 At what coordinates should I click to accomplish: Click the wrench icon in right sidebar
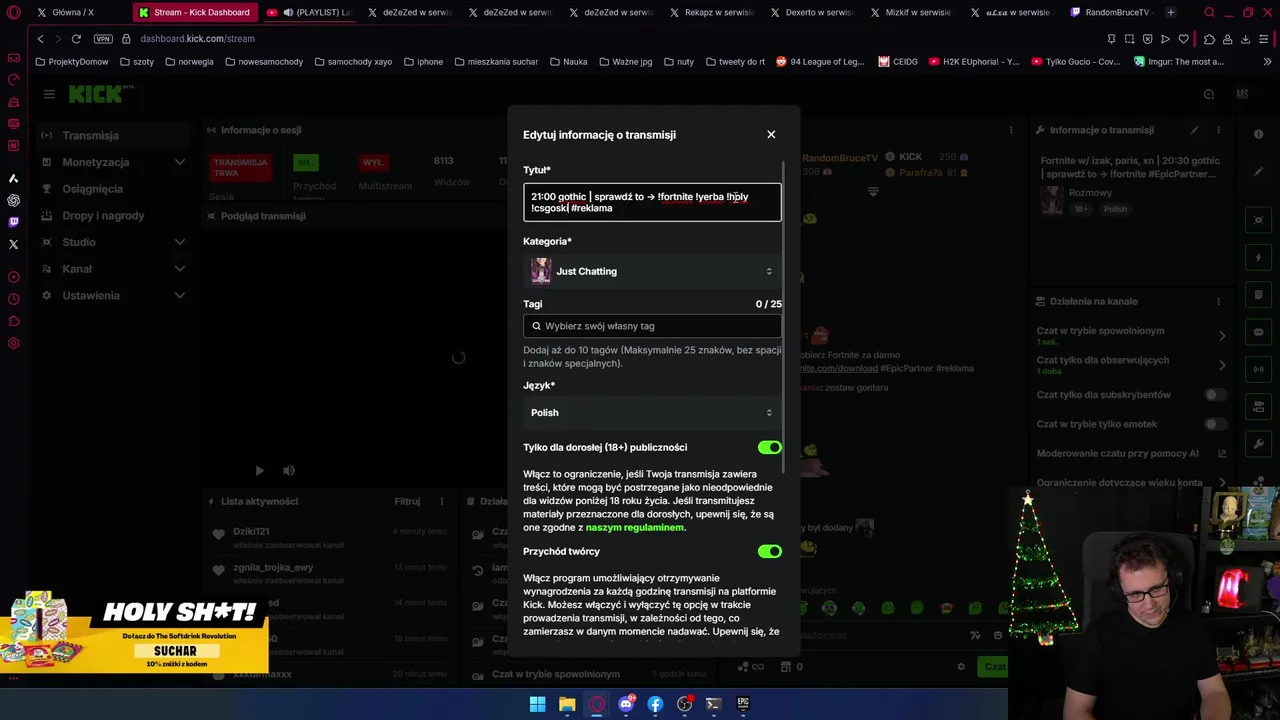tap(1259, 442)
